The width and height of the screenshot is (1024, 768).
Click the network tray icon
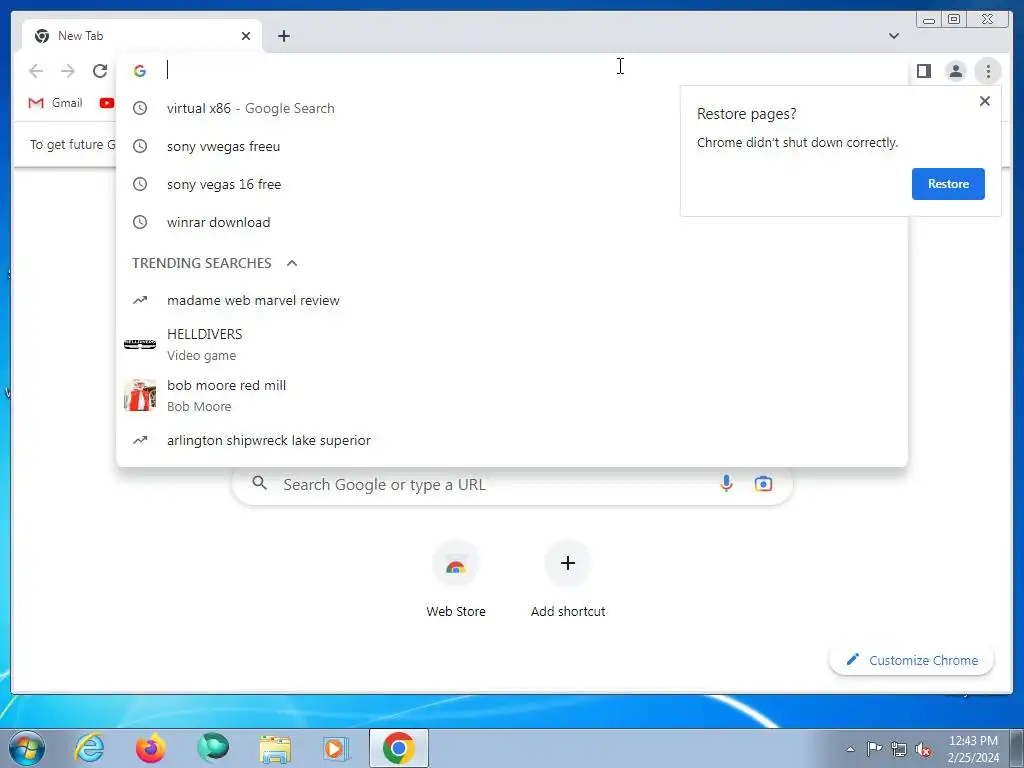(899, 749)
